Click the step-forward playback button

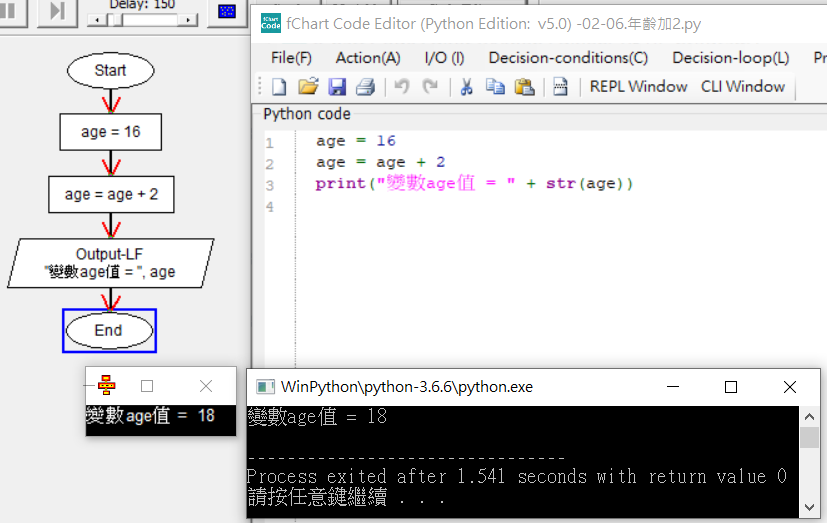[x=57, y=11]
